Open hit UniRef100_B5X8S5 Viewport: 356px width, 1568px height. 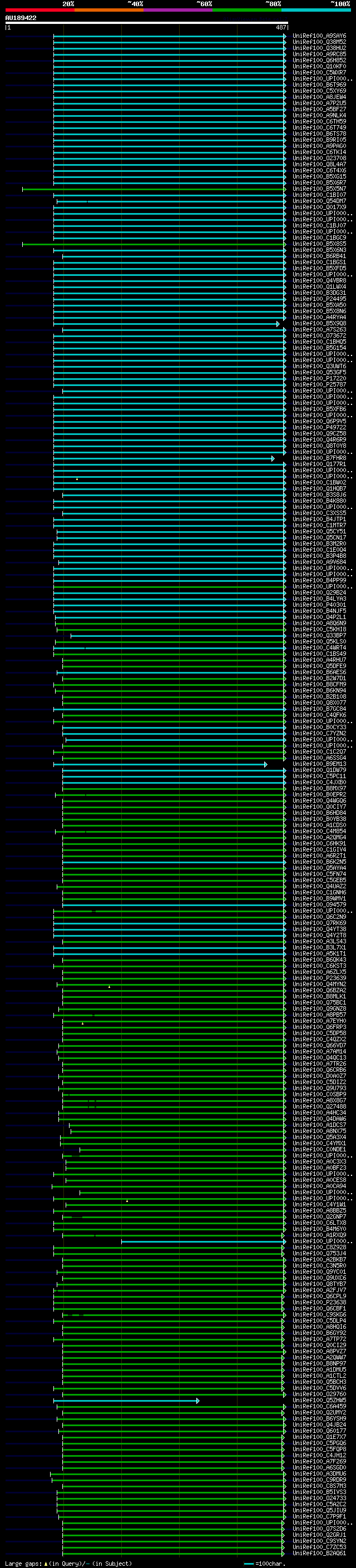pos(319,244)
